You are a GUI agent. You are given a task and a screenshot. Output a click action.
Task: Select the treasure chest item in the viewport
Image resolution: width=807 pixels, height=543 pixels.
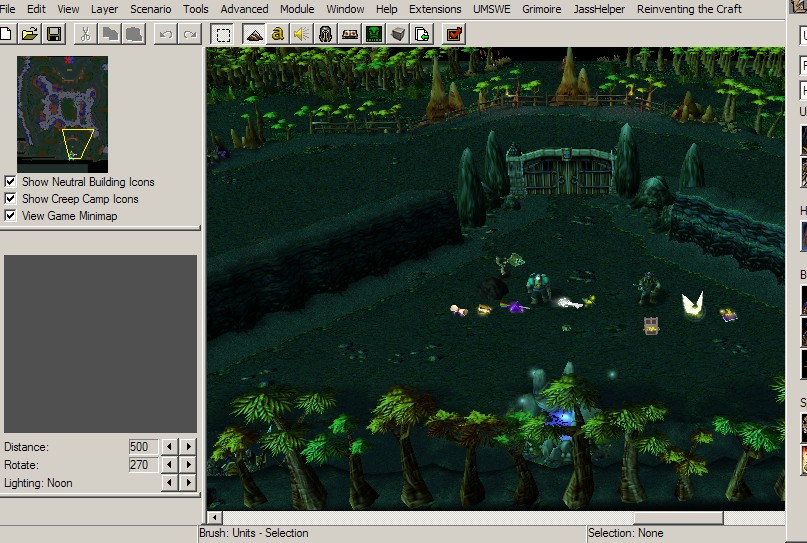click(x=651, y=325)
